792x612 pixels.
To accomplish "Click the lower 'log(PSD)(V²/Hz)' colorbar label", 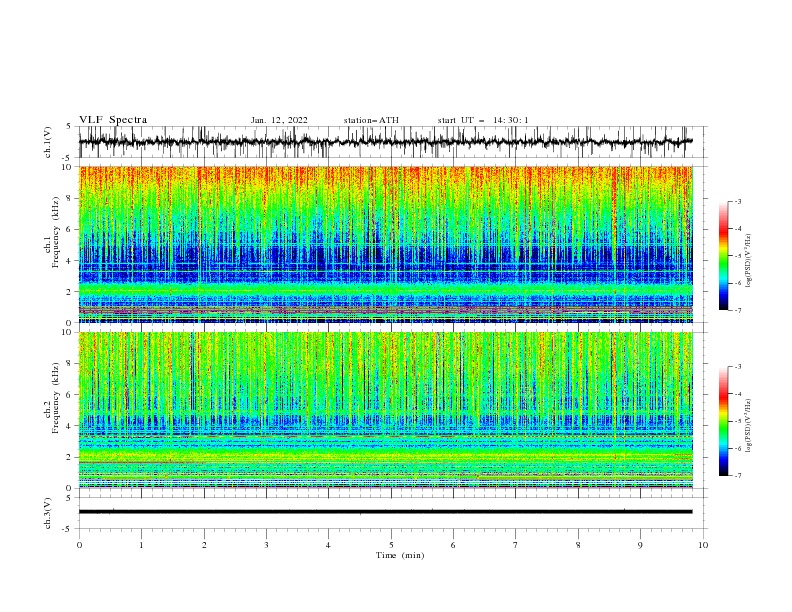I will pos(749,427).
